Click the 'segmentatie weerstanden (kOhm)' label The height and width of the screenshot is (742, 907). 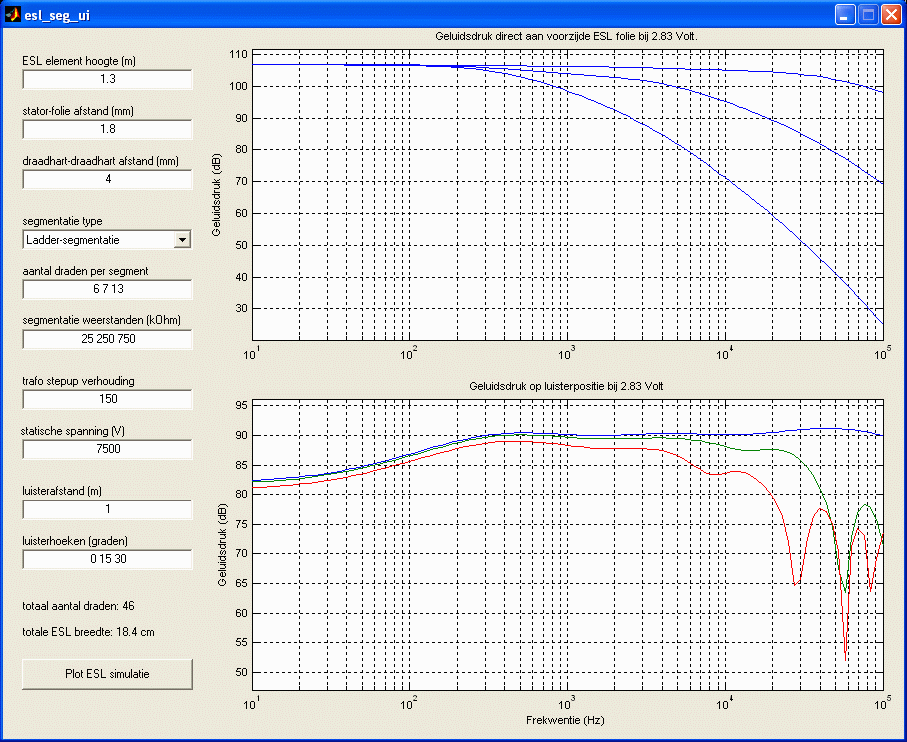point(102,320)
